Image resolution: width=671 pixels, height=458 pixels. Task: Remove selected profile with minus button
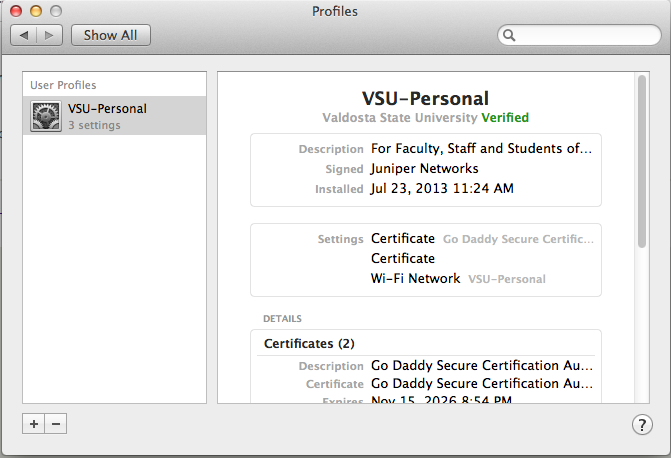56,424
